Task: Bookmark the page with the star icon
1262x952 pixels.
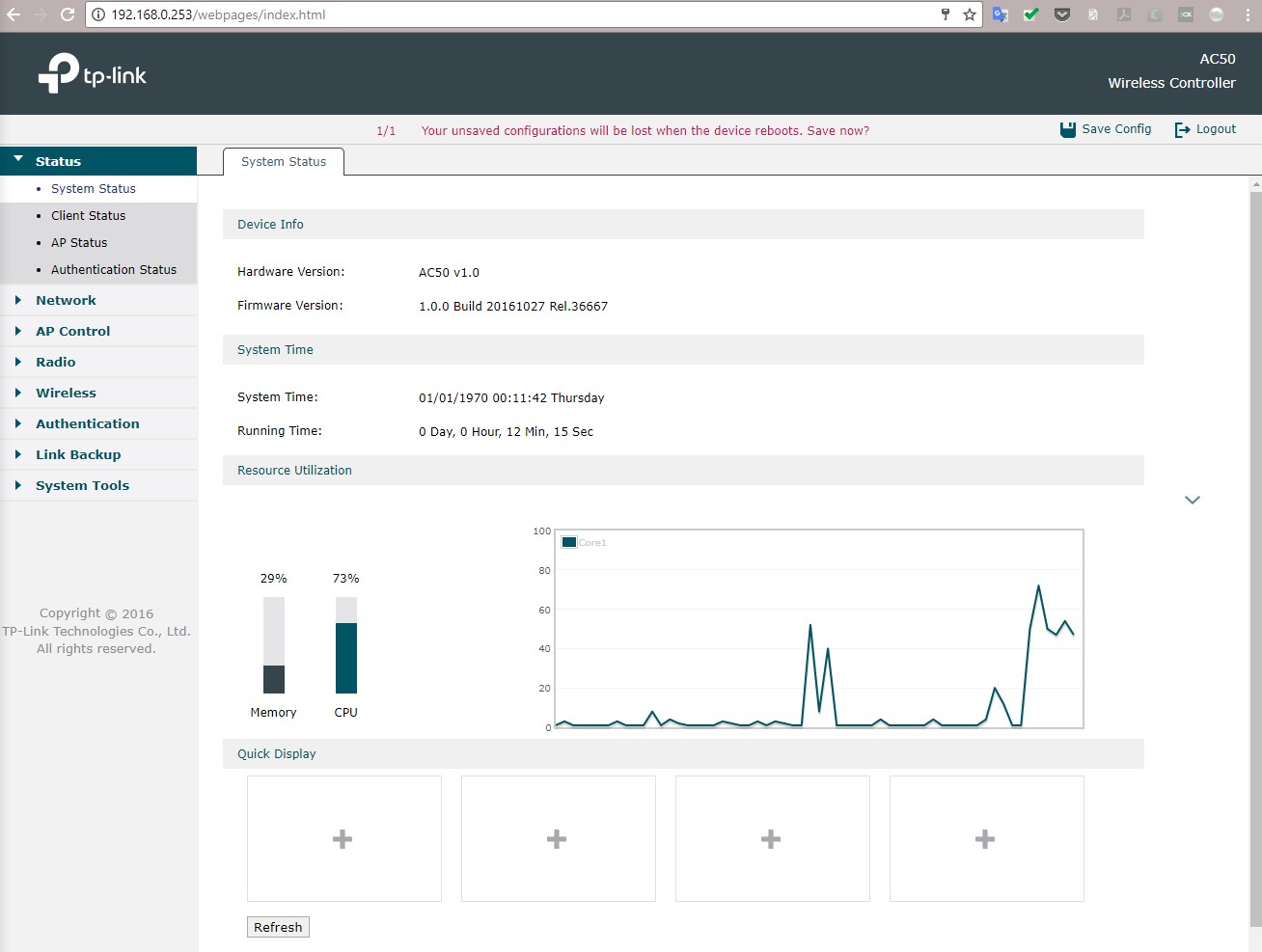Action: (x=970, y=14)
